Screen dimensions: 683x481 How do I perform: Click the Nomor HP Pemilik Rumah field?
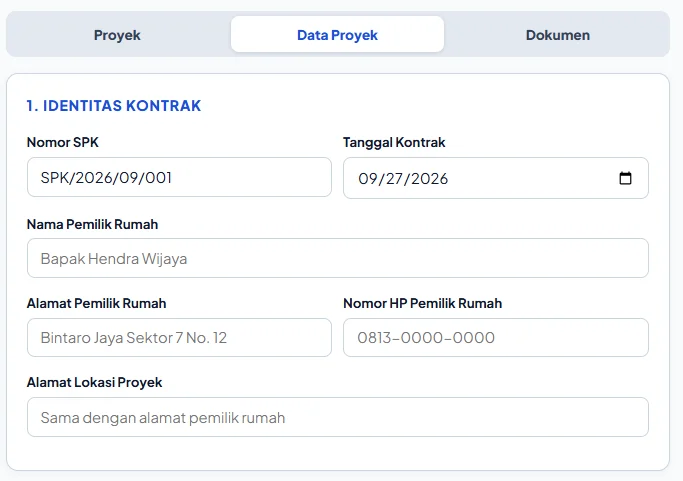tap(496, 338)
